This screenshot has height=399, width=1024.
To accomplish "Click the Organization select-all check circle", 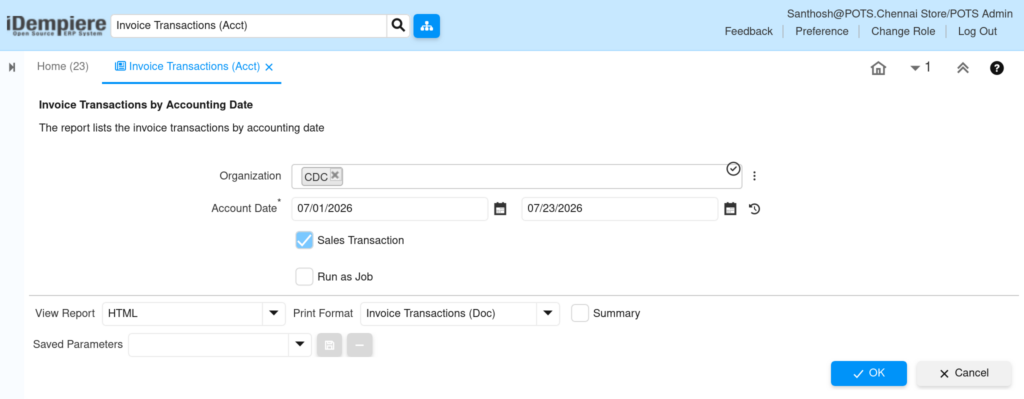I will [733, 169].
